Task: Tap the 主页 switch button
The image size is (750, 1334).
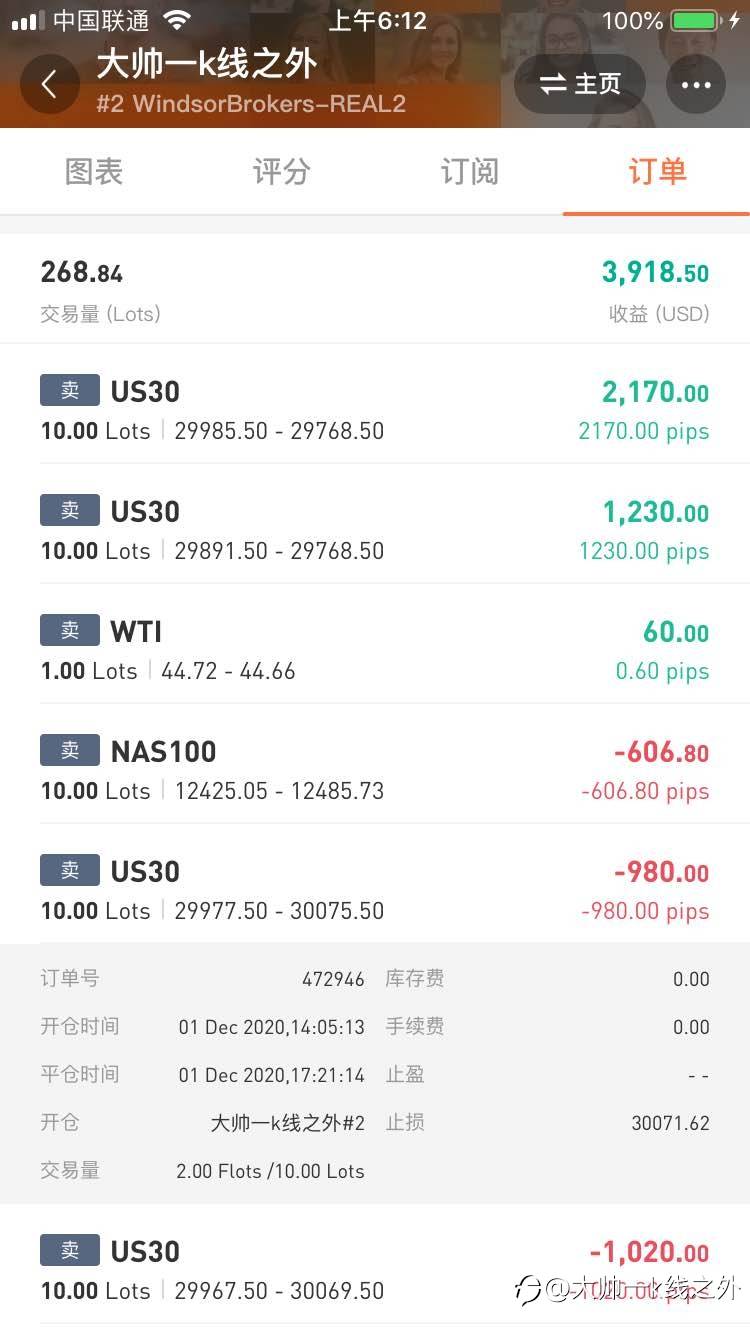Action: [x=580, y=84]
